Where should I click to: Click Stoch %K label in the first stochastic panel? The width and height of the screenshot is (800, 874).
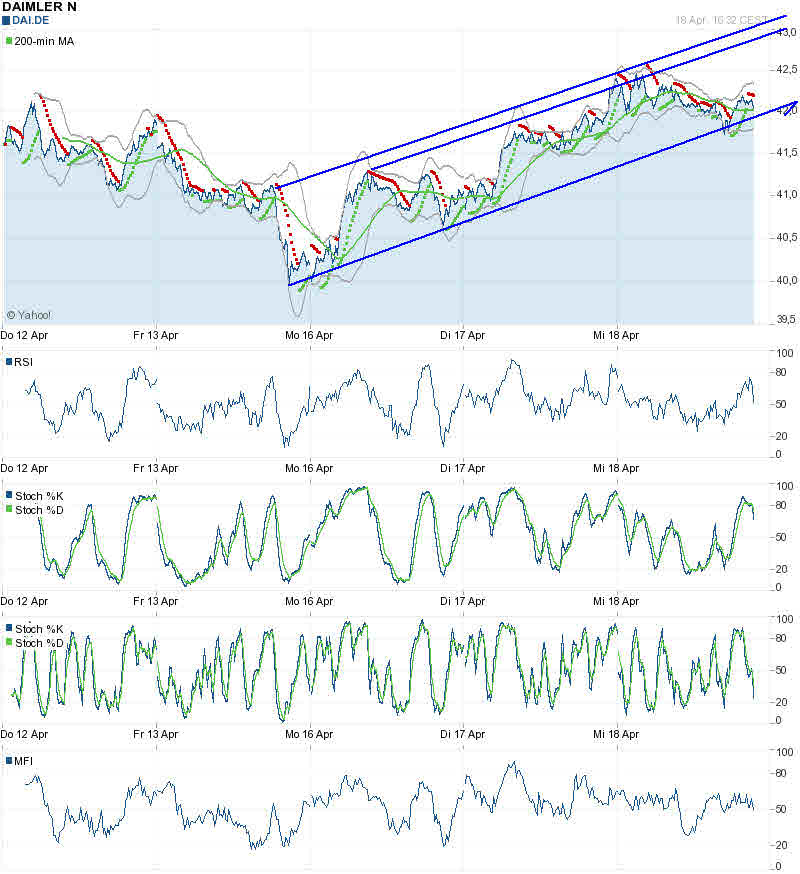pyautogui.click(x=39, y=496)
